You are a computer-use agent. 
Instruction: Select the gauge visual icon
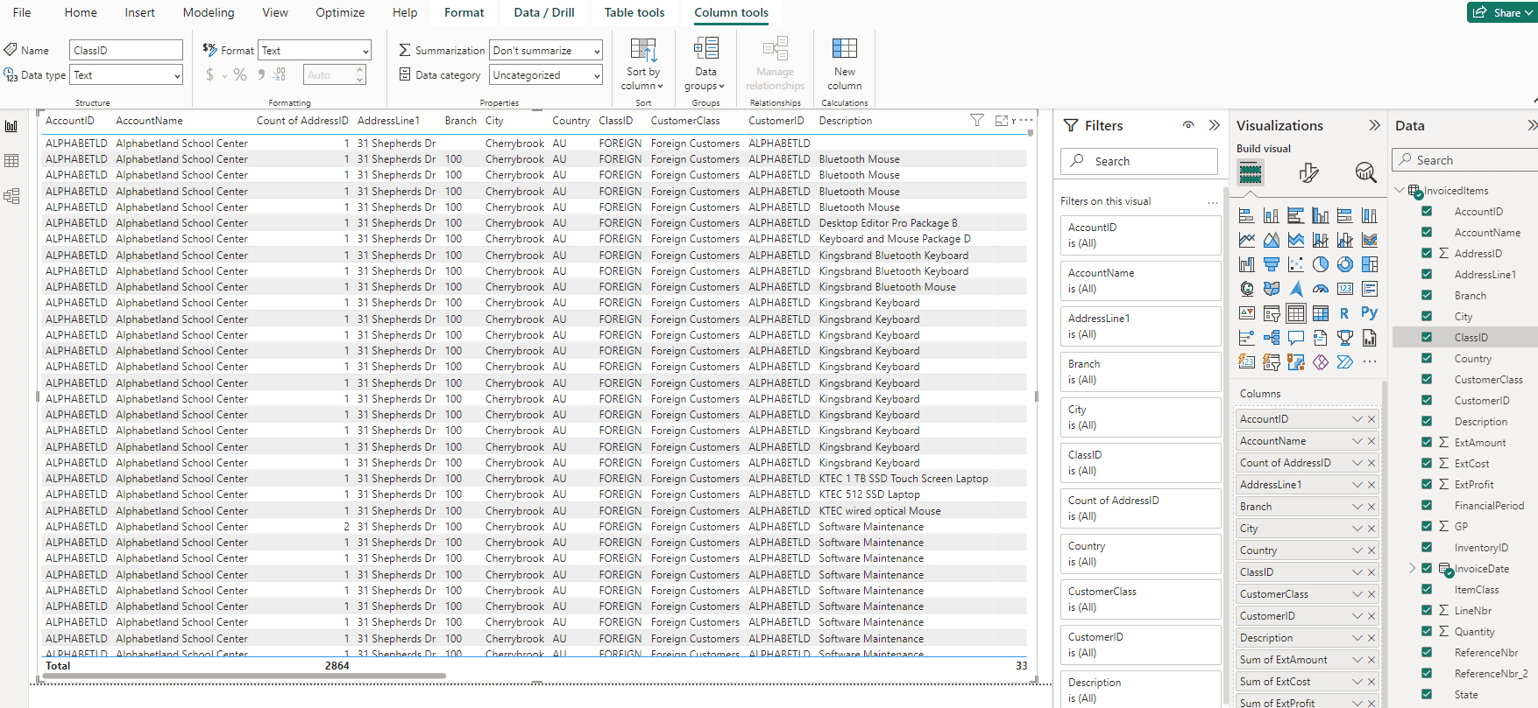click(1320, 289)
